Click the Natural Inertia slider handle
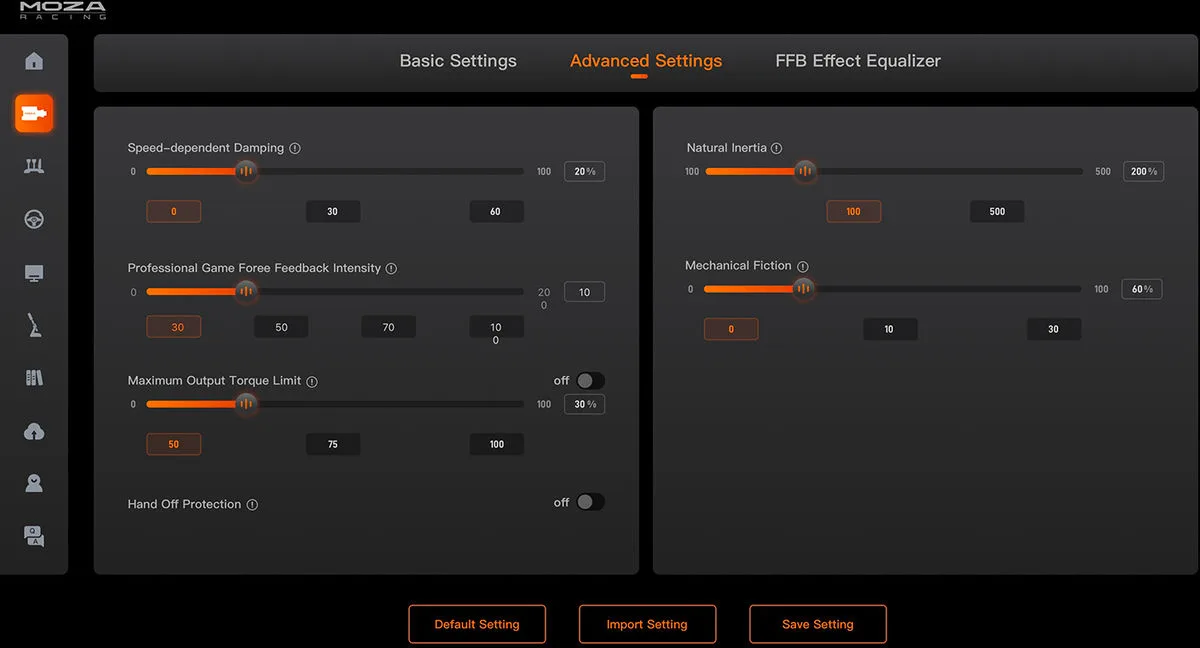 [x=805, y=172]
